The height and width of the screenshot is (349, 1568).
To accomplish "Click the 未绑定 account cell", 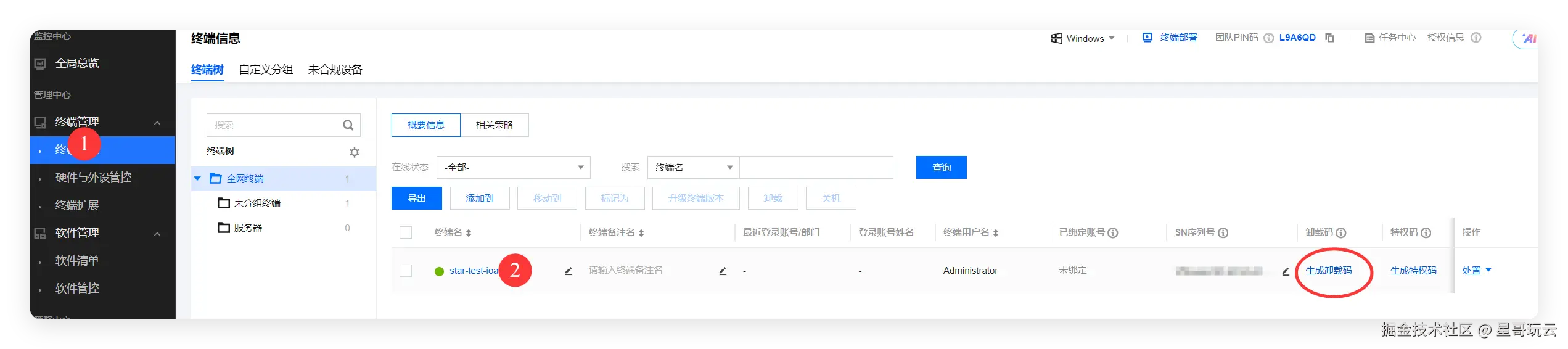I will [x=1073, y=270].
